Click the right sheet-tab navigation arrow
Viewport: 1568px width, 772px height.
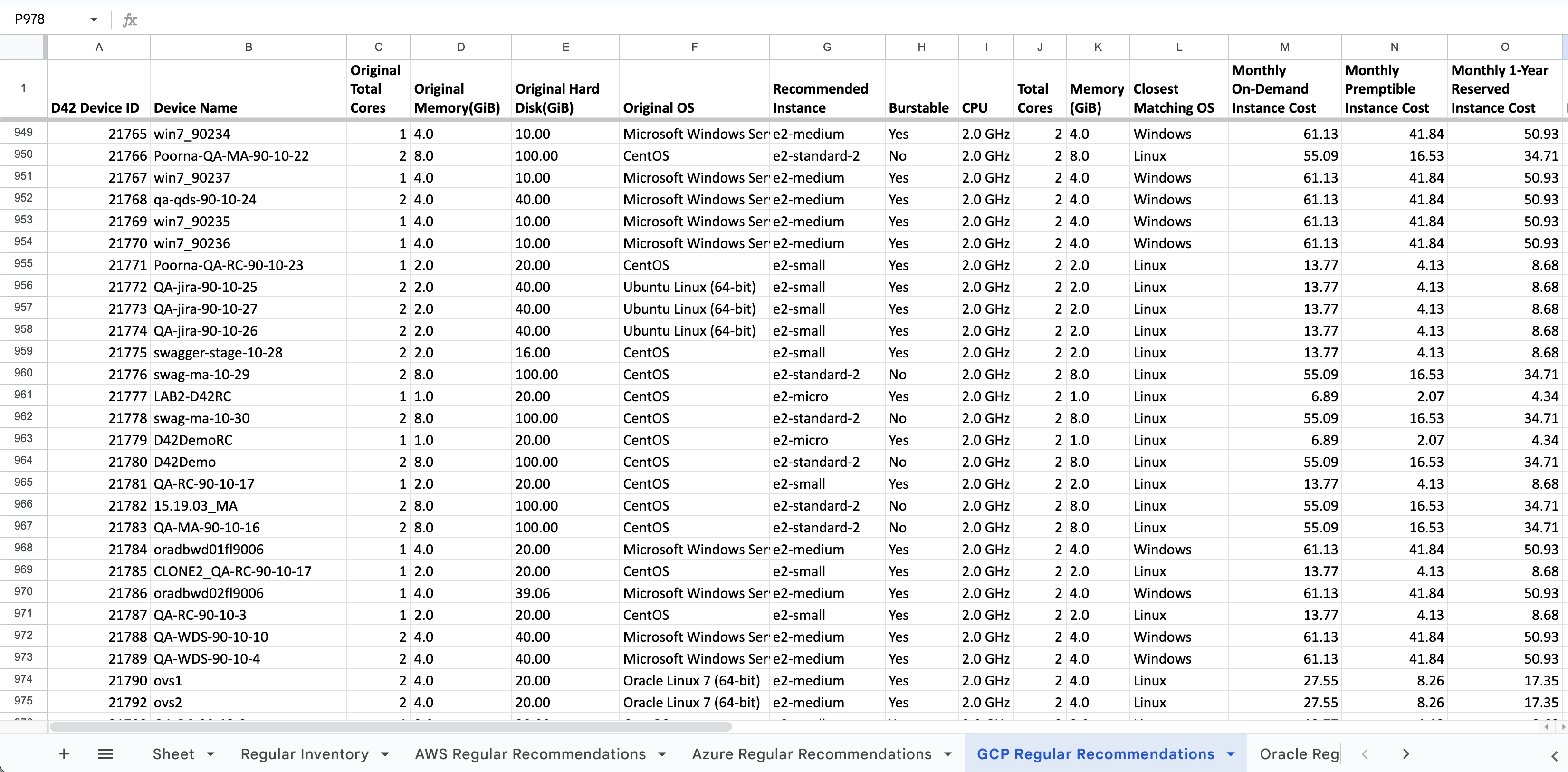1406,754
